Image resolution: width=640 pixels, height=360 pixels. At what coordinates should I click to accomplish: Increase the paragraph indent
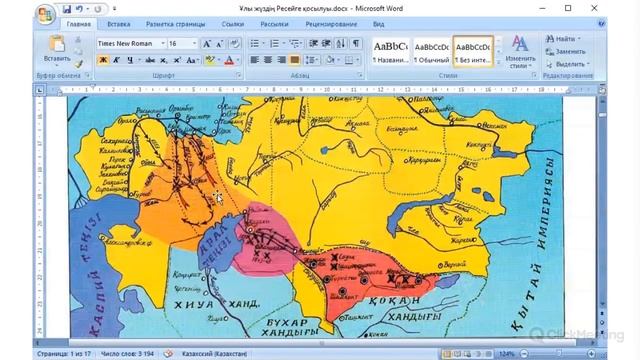(327, 44)
